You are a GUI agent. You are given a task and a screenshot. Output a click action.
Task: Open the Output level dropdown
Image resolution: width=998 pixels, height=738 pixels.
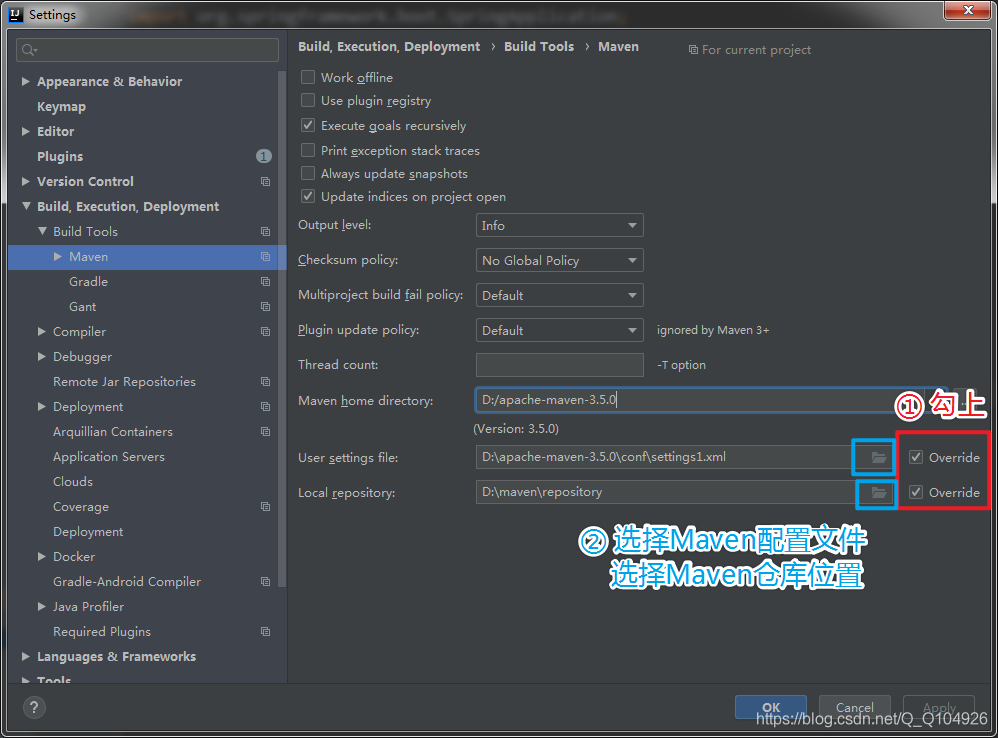point(559,225)
